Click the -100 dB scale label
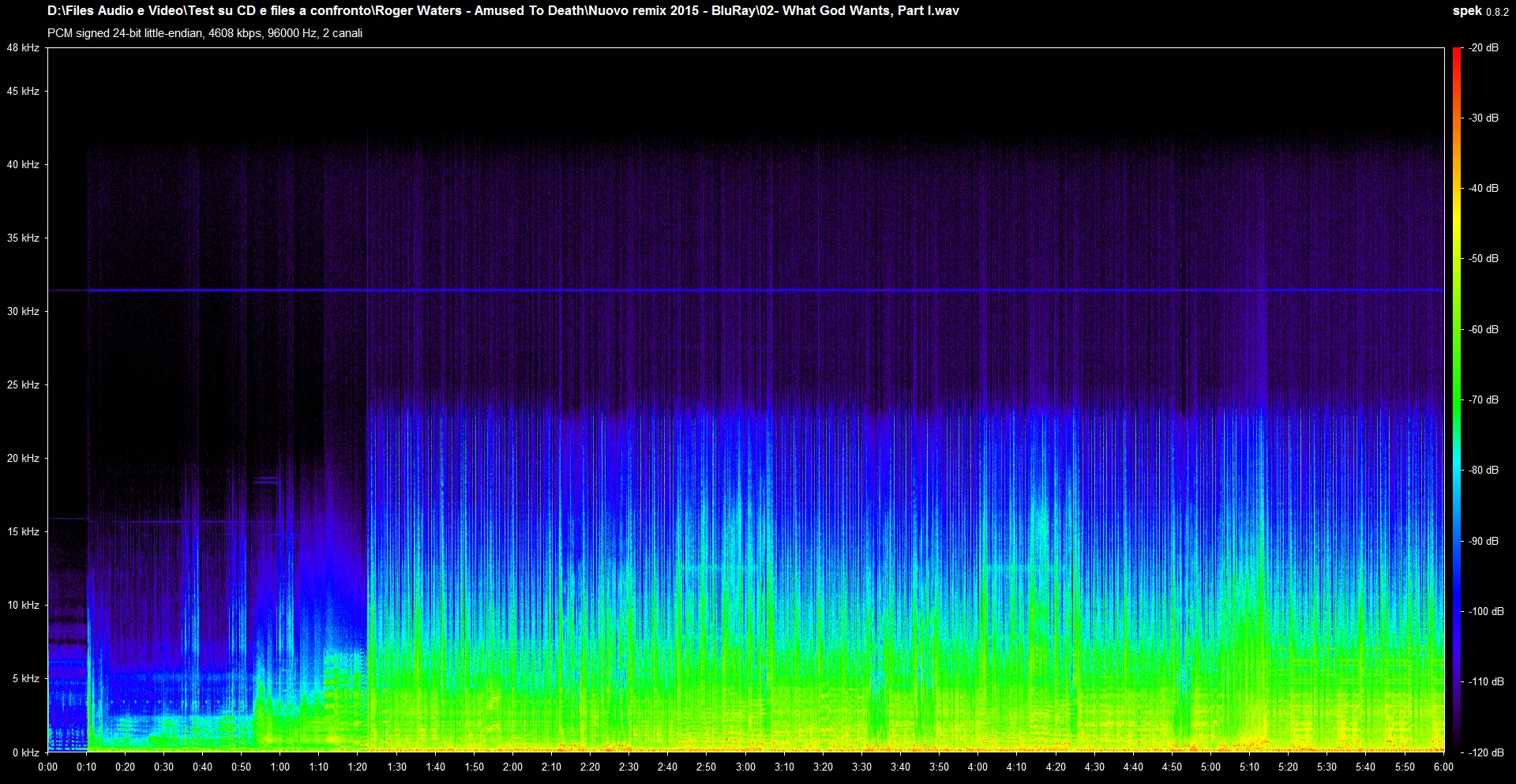 coord(1484,612)
